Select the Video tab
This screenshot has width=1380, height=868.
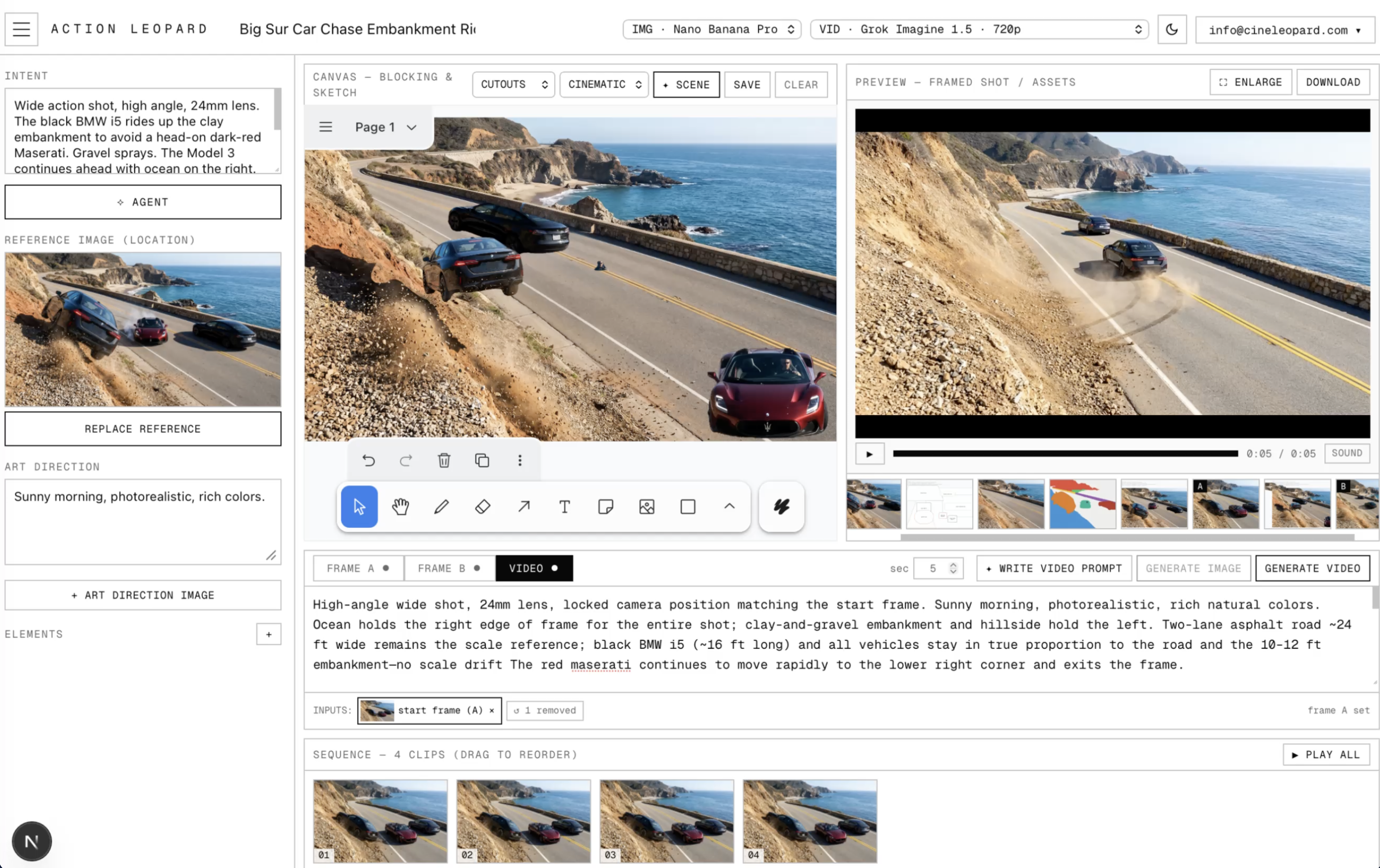[534, 568]
